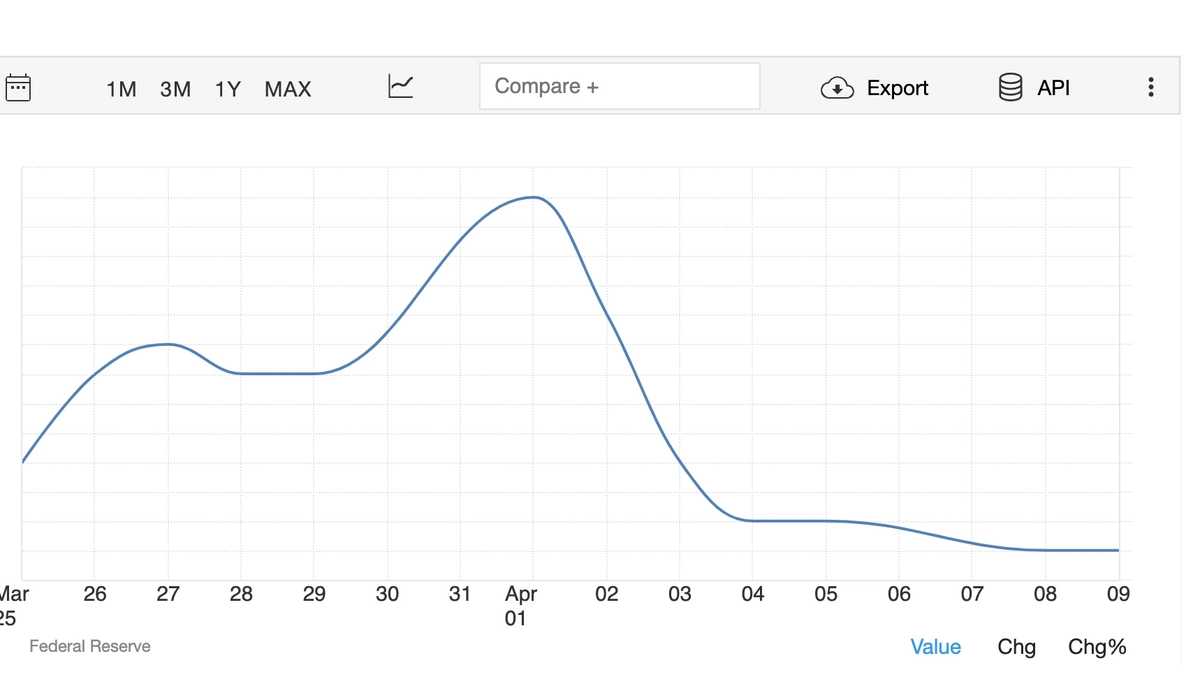Switch the chart to Chg mode

click(1016, 647)
